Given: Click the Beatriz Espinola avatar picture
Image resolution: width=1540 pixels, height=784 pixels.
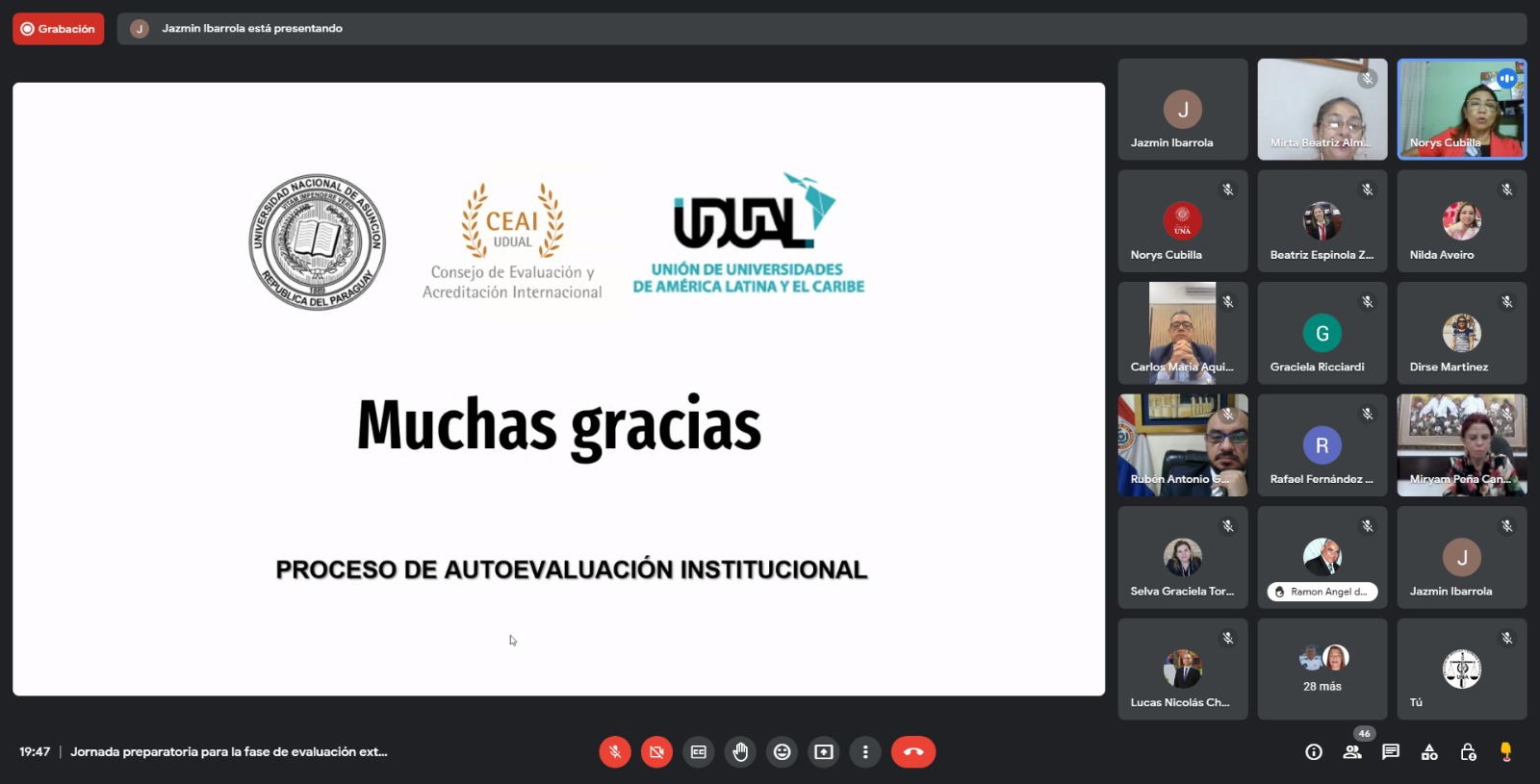Looking at the screenshot, I should click(x=1322, y=221).
